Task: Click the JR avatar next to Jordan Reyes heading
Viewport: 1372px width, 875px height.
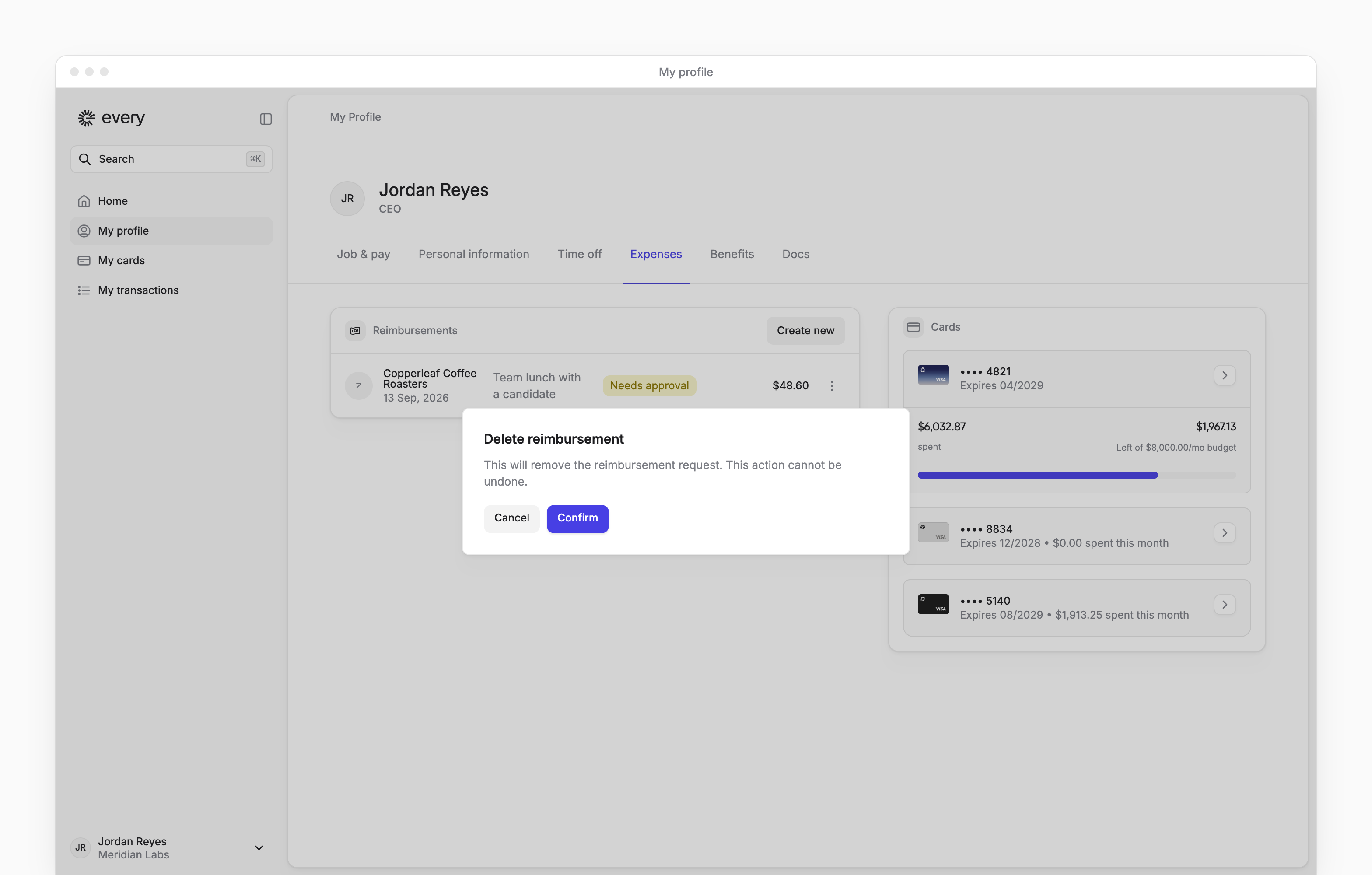Action: click(347, 198)
